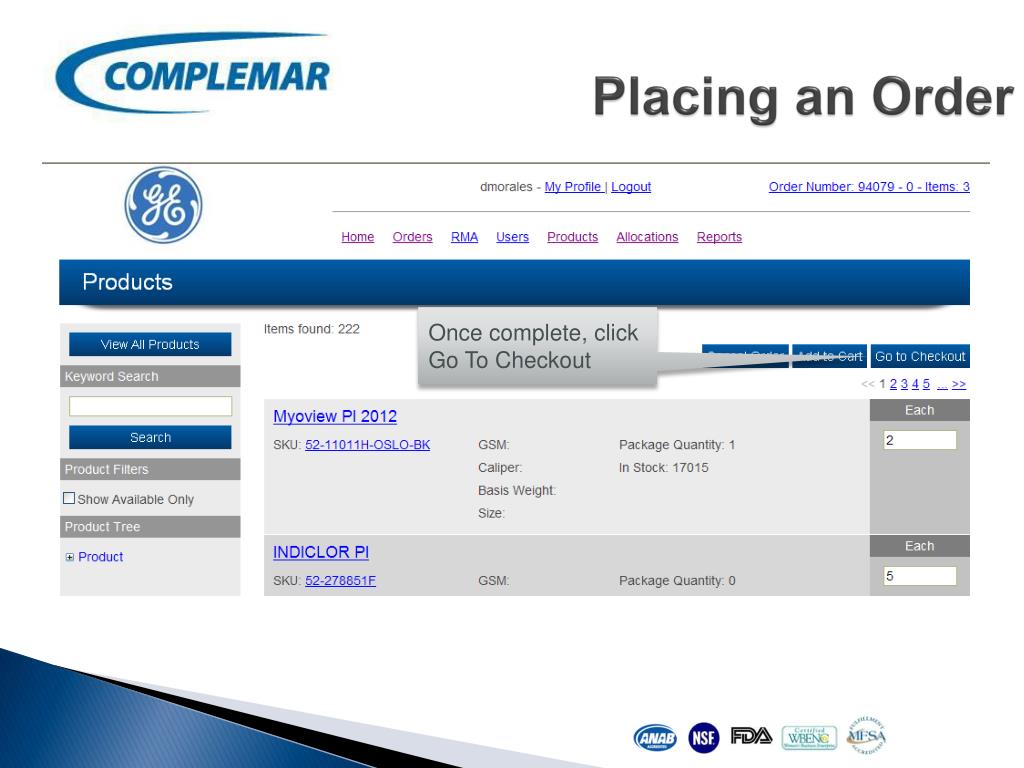This screenshot has width=1024, height=768.
Task: Click the Search button
Action: click(x=150, y=438)
